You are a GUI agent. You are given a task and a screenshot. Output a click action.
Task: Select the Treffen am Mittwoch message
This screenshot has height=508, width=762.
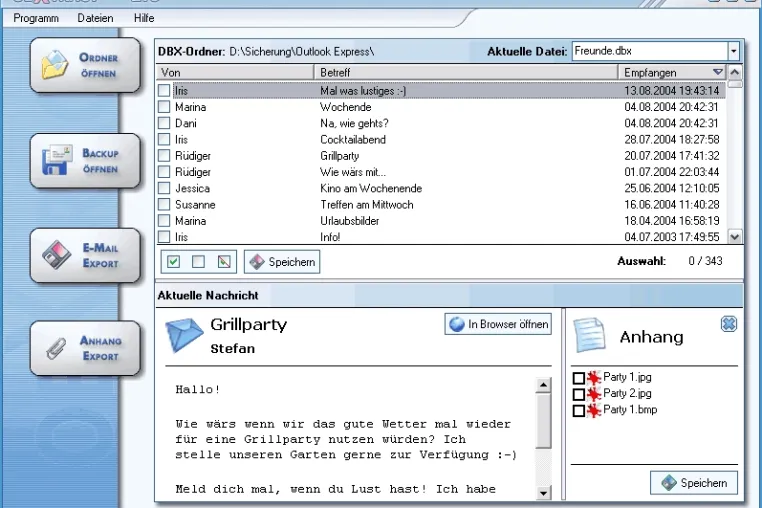point(366,205)
